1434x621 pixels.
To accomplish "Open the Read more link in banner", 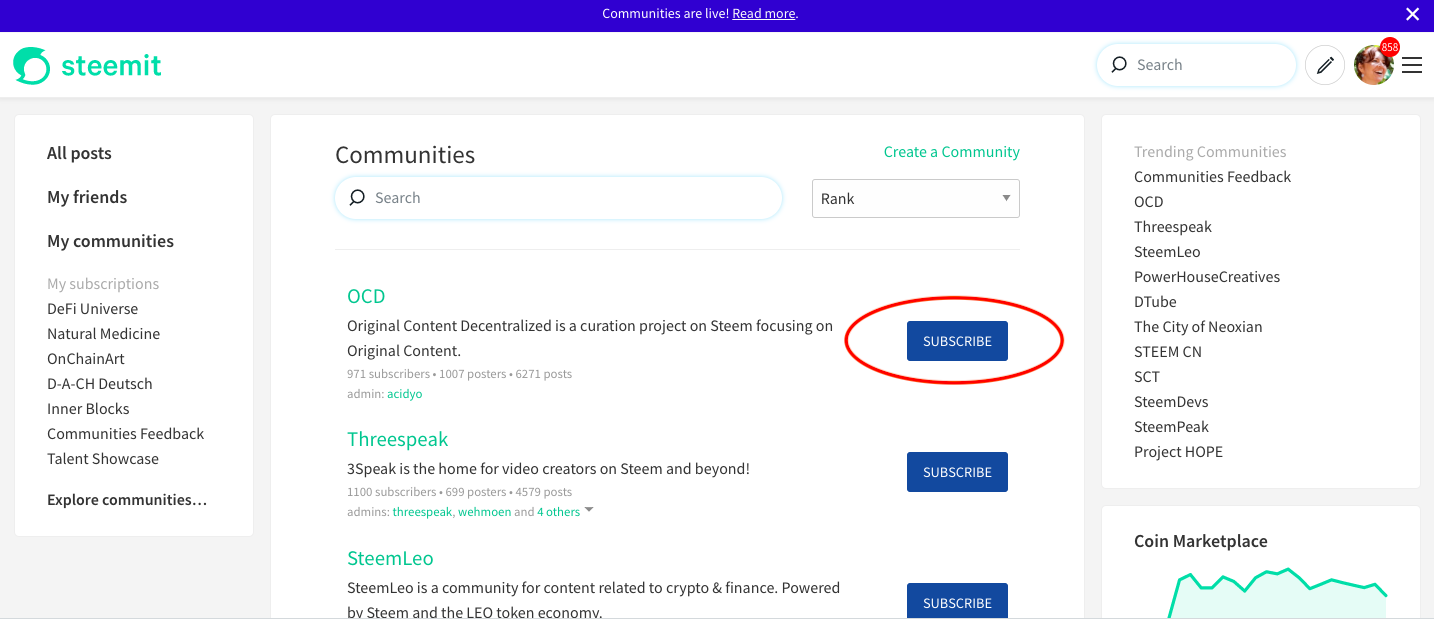I will pyautogui.click(x=764, y=14).
